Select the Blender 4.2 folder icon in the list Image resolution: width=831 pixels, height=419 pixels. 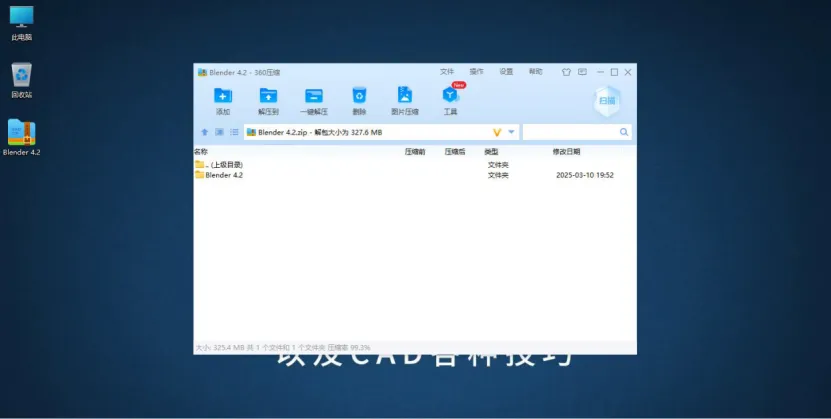tap(200, 175)
